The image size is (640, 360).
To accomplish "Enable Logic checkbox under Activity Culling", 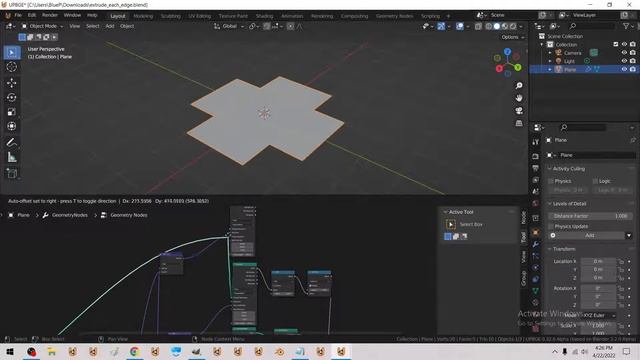I will [x=595, y=181].
